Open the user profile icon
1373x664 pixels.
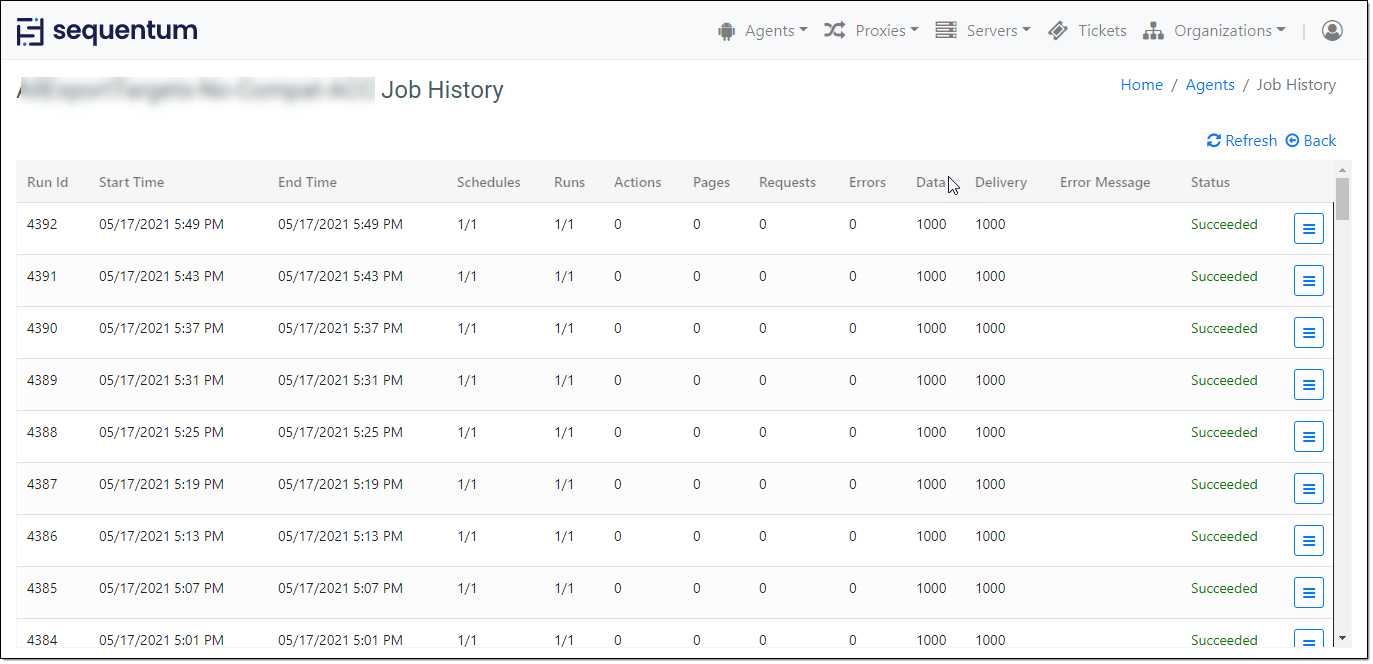(1331, 31)
